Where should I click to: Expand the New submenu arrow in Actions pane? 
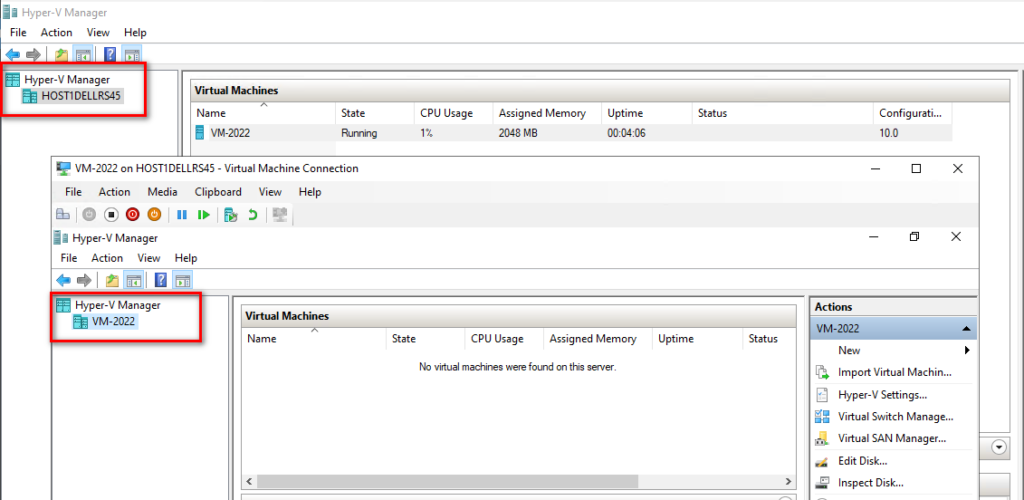coord(966,351)
